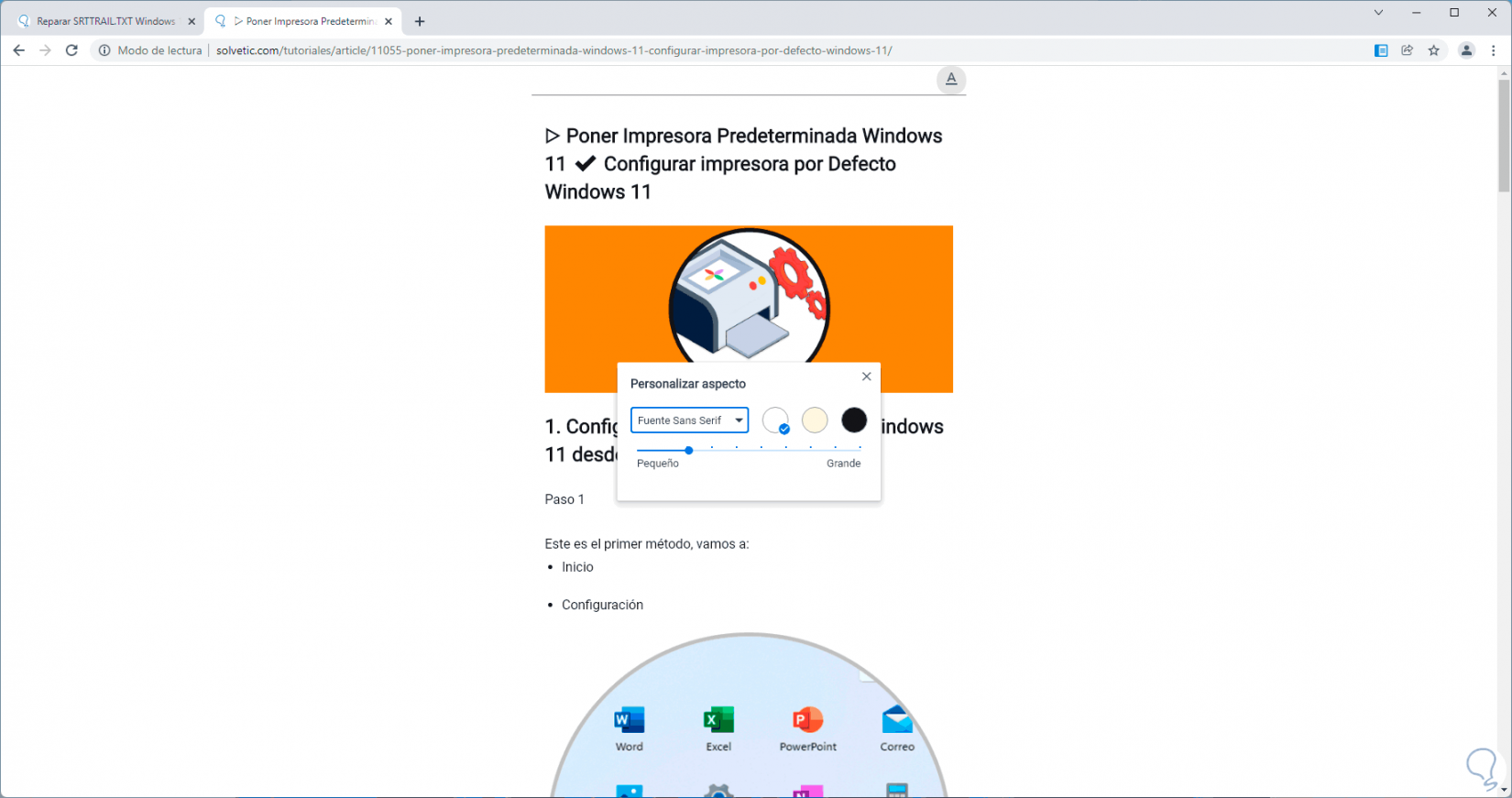Switch to the Reparar SRTTRAIL.TXT Windows tab
This screenshot has width=1512, height=798.
coord(105,21)
